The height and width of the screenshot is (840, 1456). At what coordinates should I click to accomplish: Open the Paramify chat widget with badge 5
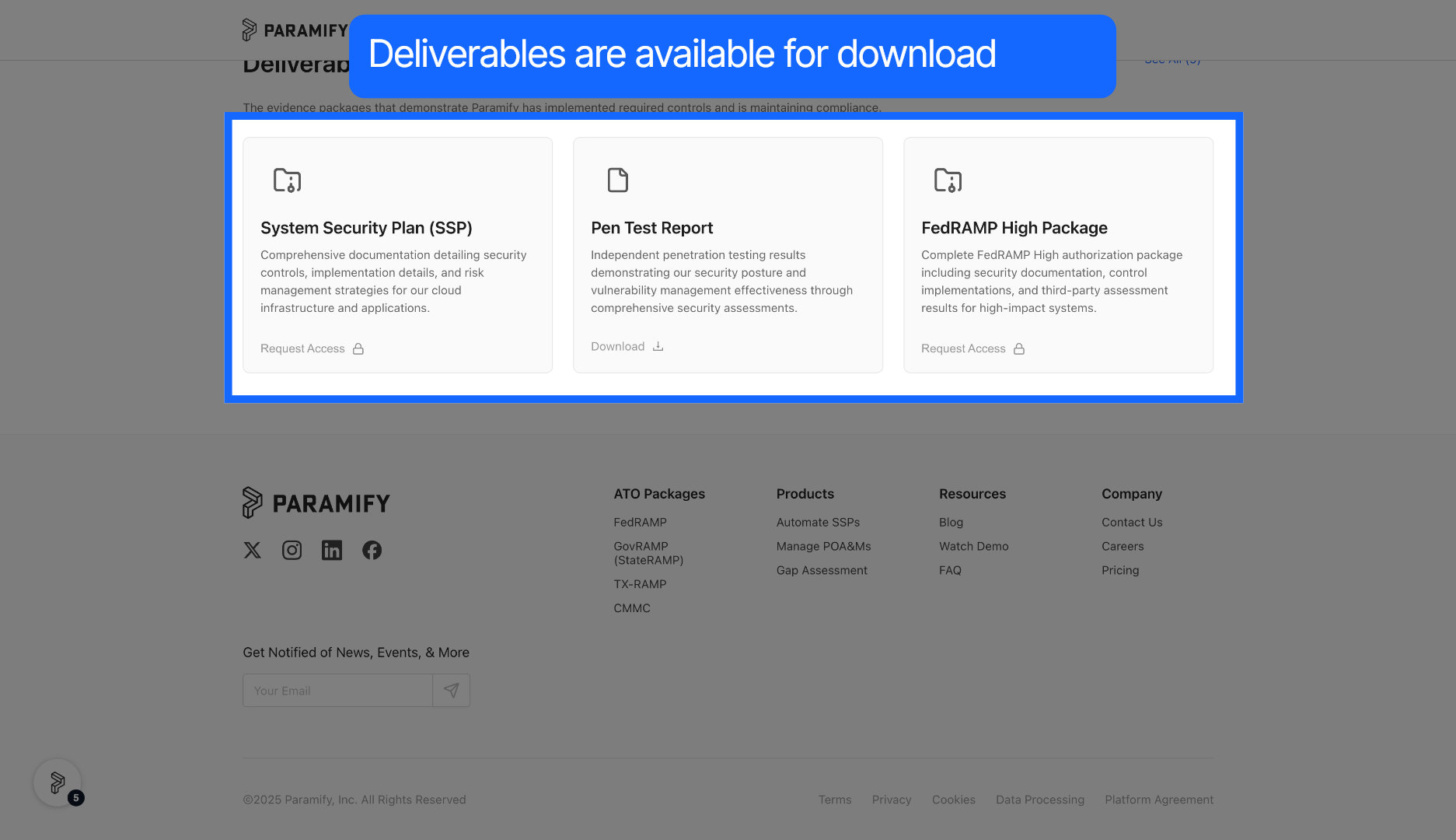pyautogui.click(x=58, y=782)
